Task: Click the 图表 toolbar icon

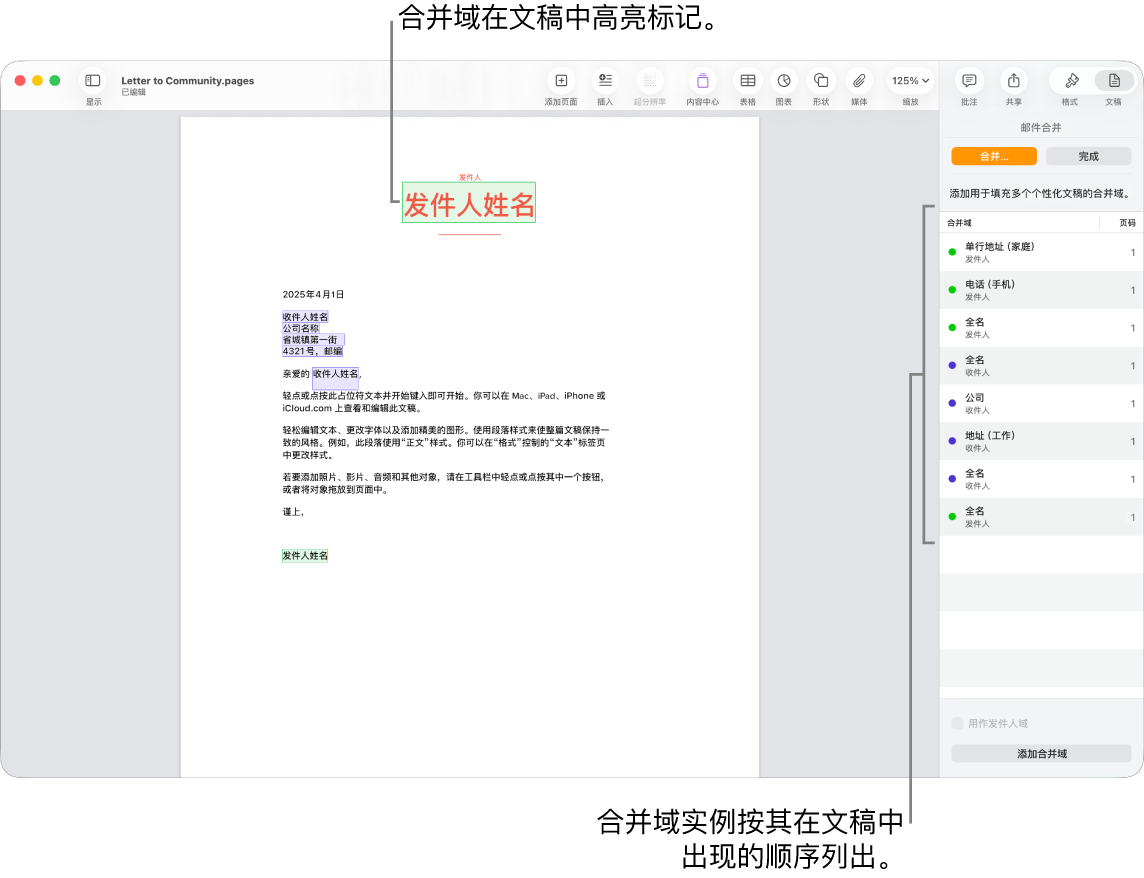Action: 784,81
